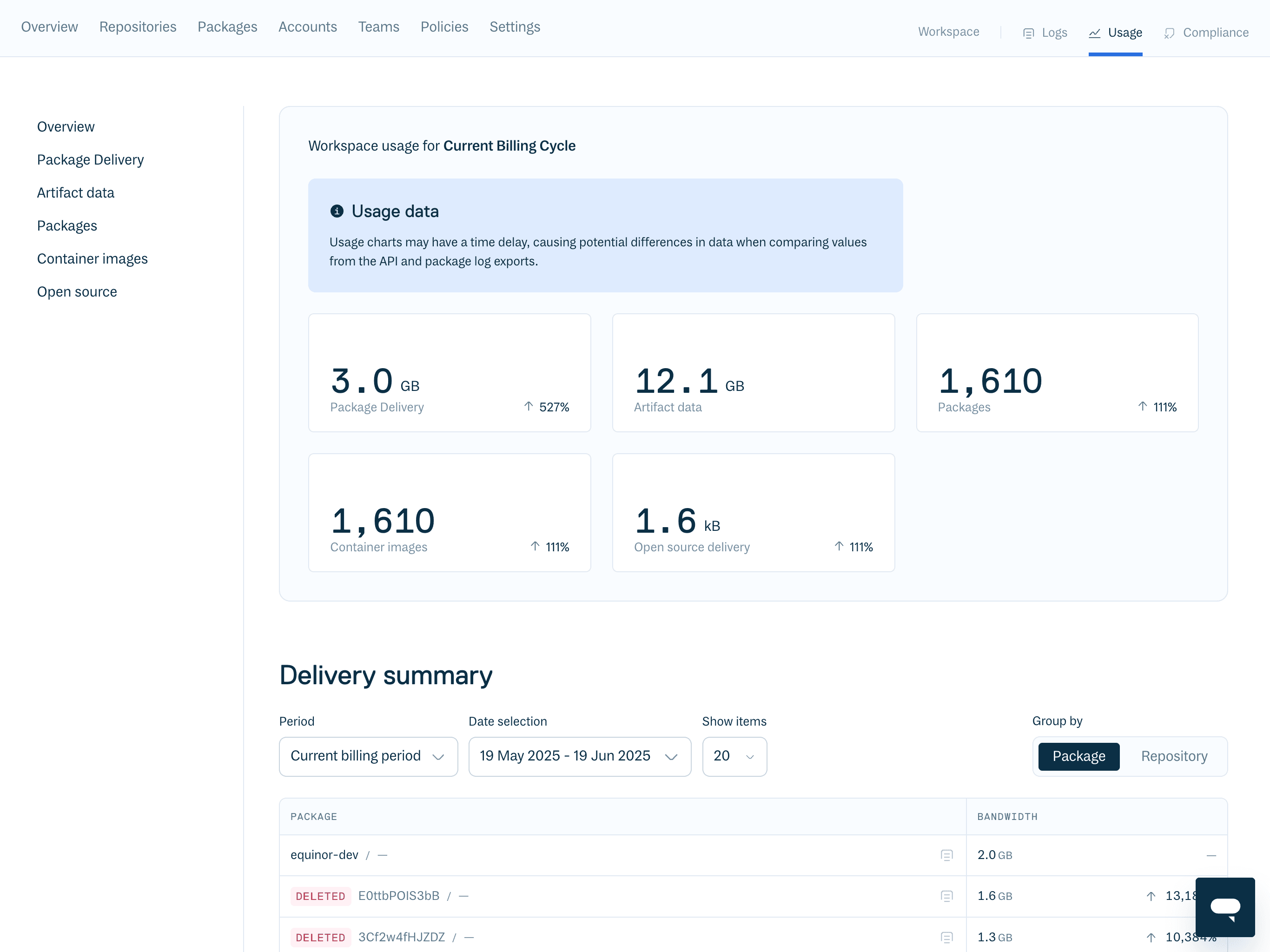Select the equinor-dev package row
Image resolution: width=1270 pixels, height=952 pixels.
coord(324,855)
